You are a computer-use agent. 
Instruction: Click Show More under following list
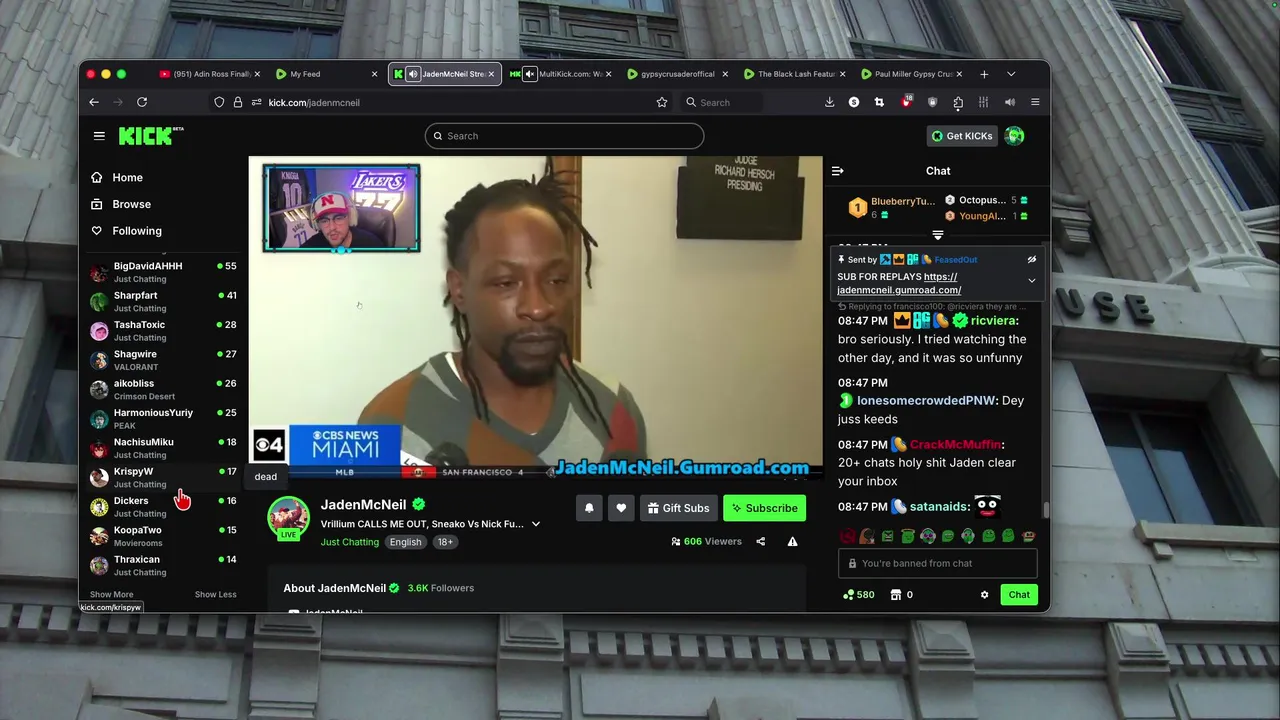tap(111, 594)
